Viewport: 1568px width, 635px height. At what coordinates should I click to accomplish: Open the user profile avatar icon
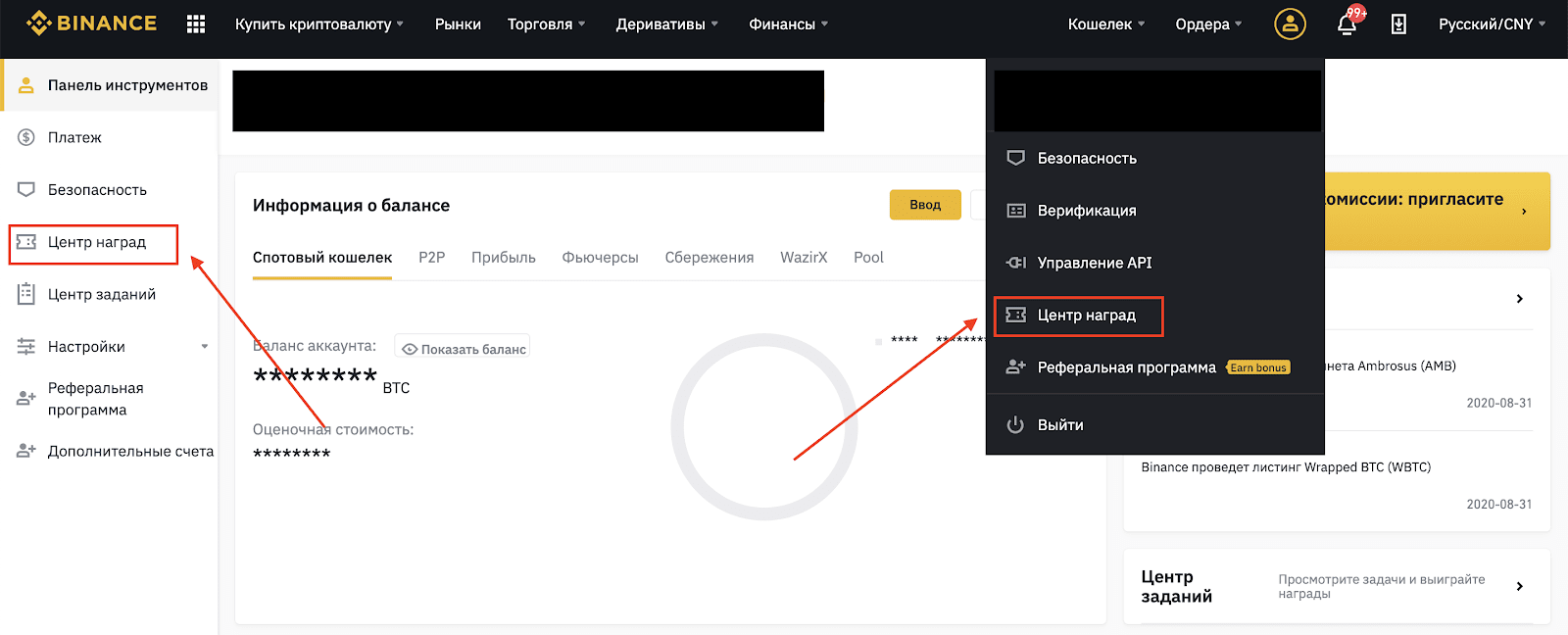1290,24
